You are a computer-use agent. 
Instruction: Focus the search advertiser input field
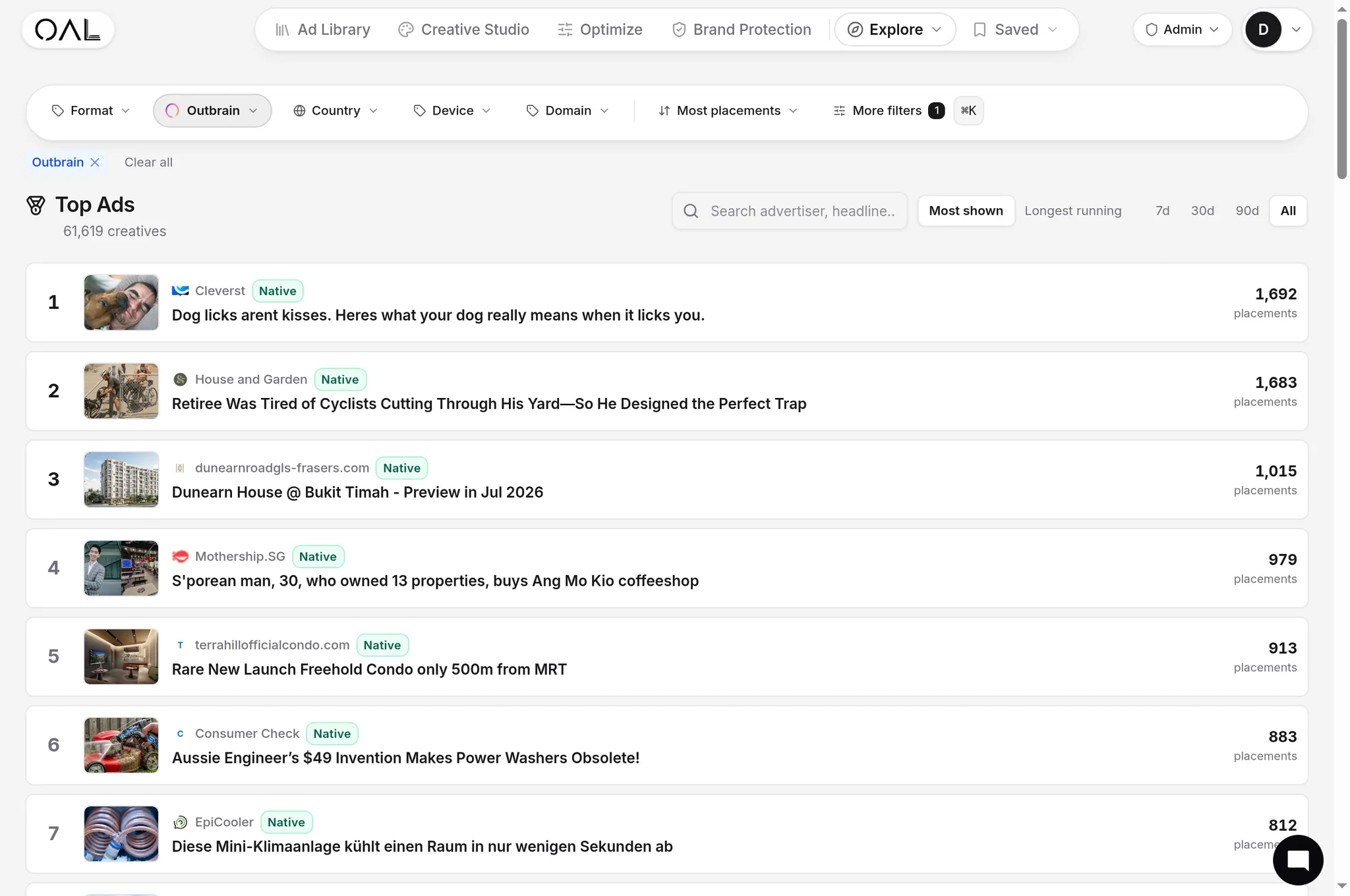click(x=790, y=211)
